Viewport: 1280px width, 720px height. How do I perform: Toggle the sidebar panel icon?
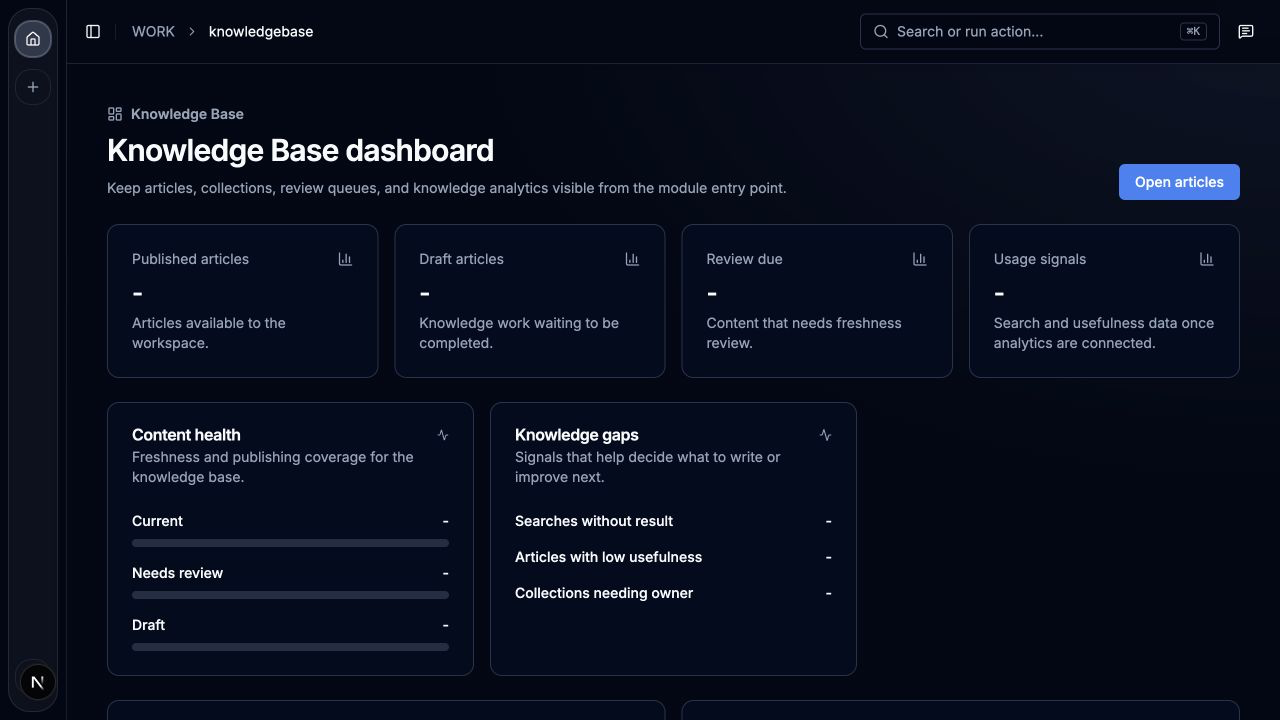(x=93, y=32)
